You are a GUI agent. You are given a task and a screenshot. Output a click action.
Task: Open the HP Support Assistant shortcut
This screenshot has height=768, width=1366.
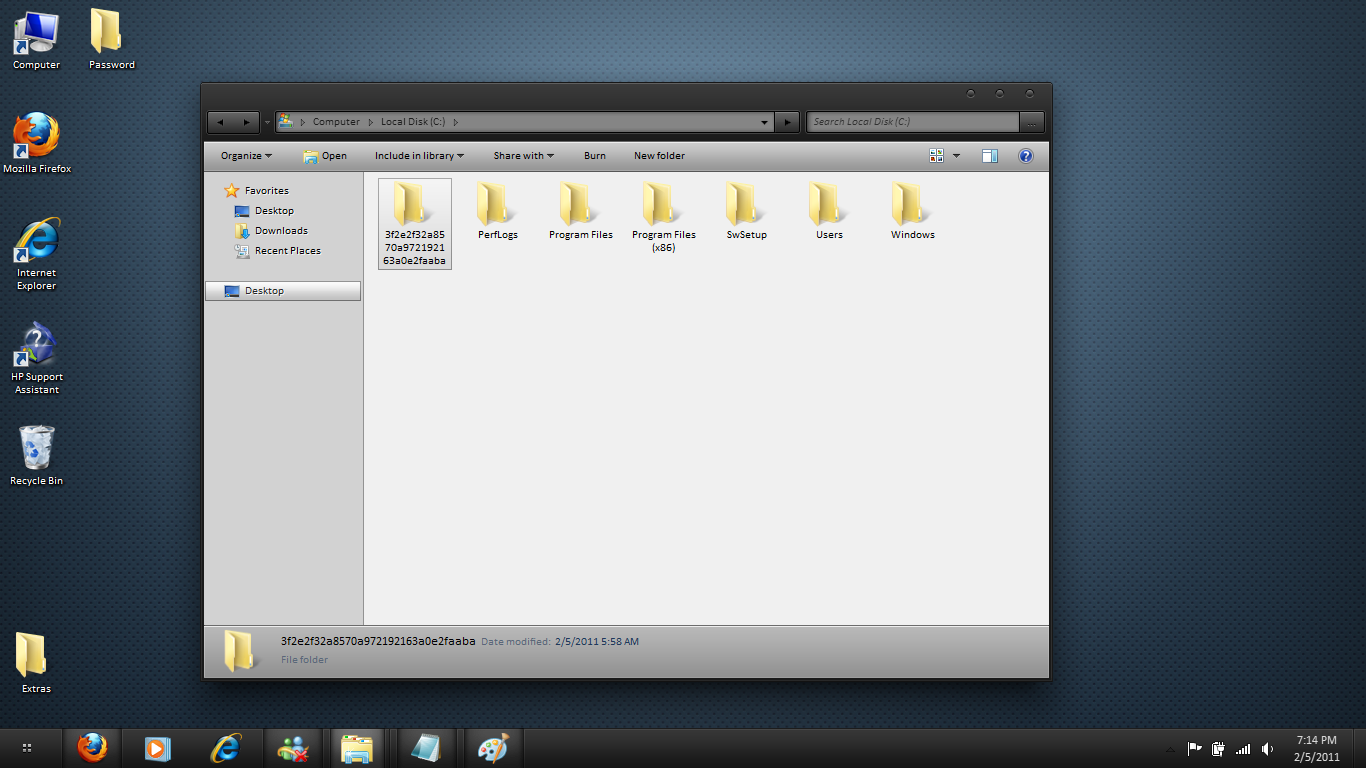click(x=37, y=358)
